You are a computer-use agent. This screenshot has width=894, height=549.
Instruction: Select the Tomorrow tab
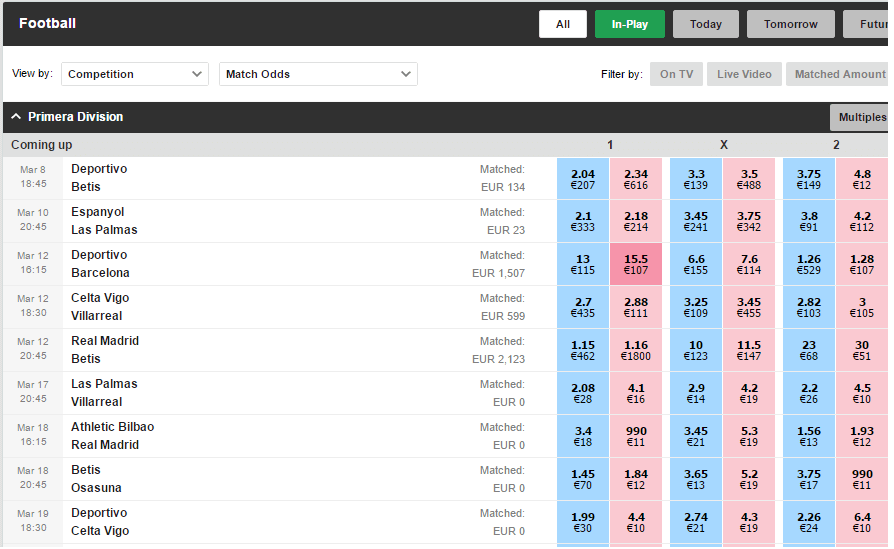pyautogui.click(x=790, y=24)
